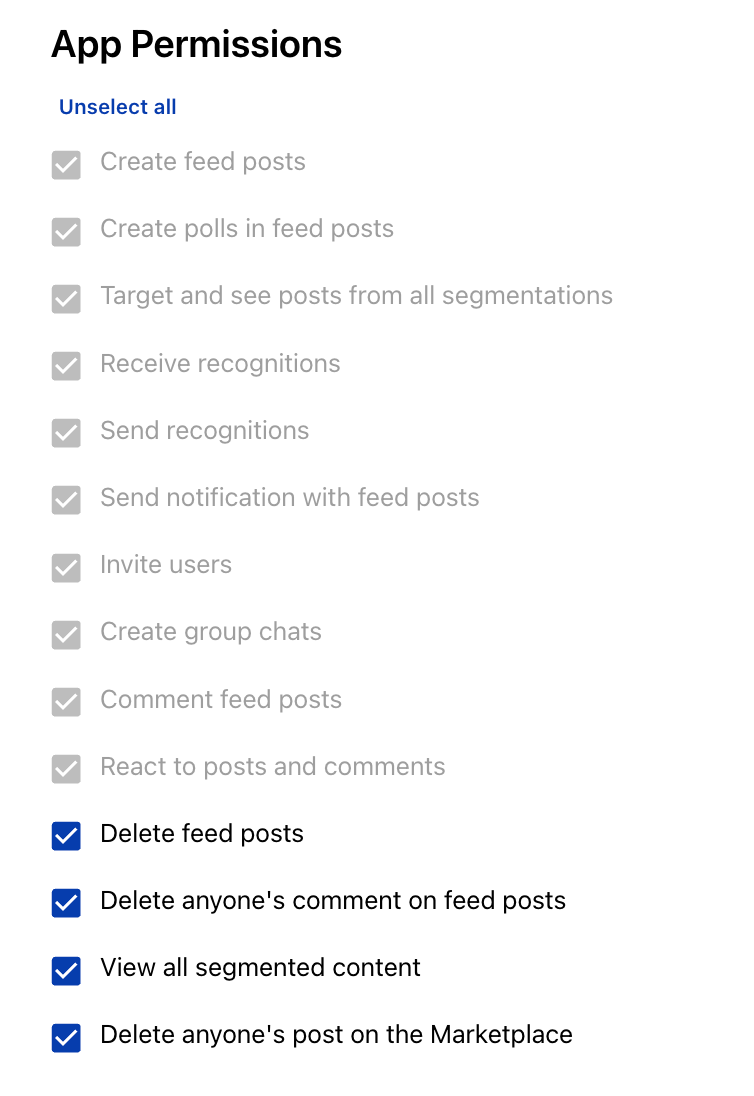Click the "Delete feed posts" label text

tap(202, 834)
